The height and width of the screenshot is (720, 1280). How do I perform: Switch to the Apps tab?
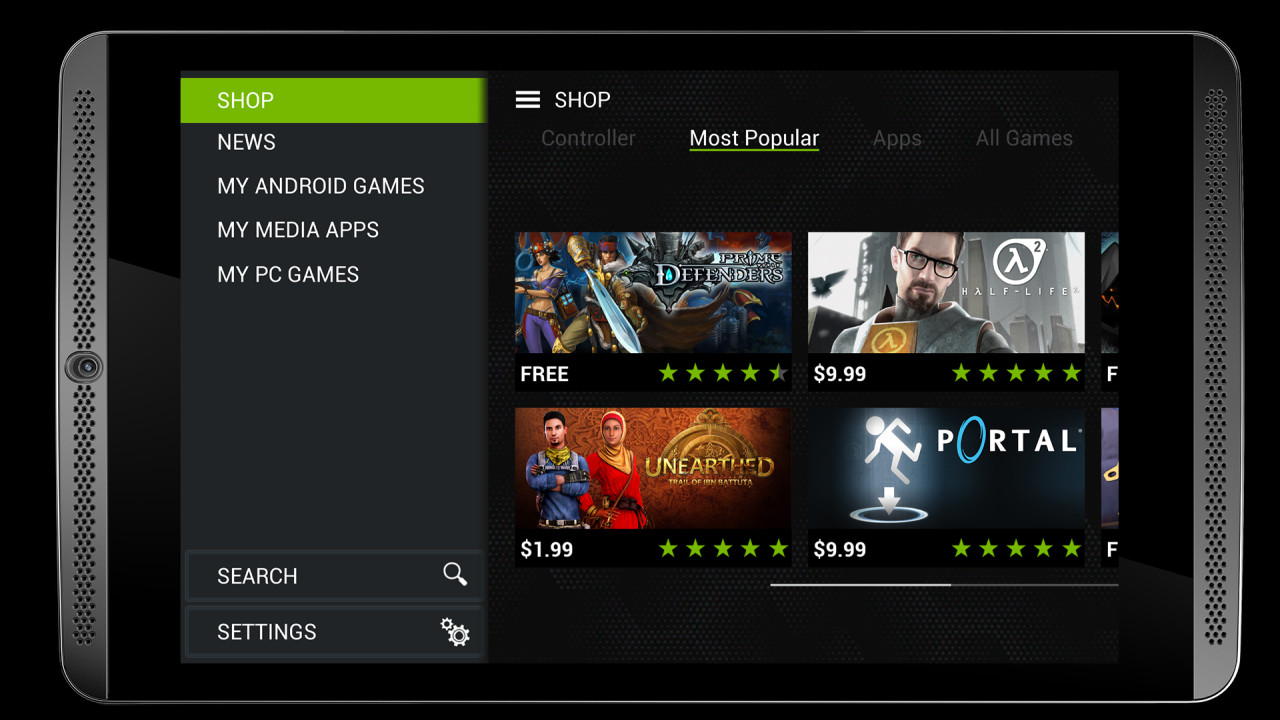tap(897, 138)
